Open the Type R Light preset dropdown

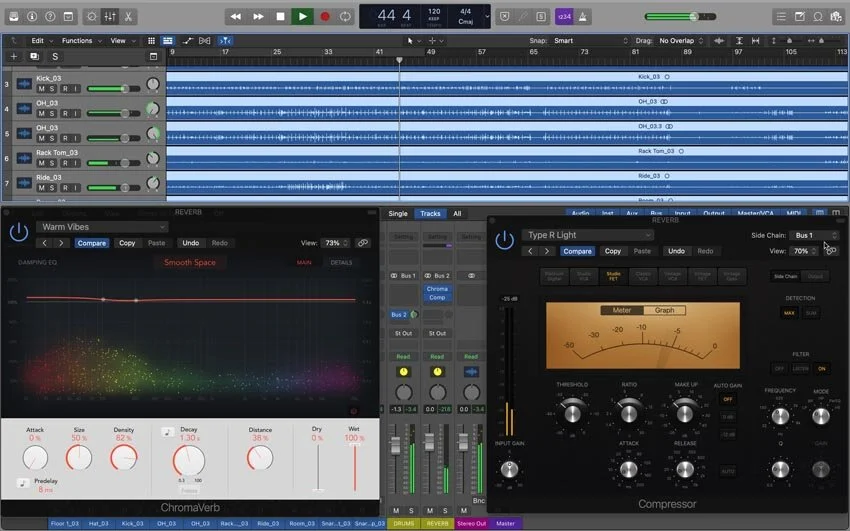[588, 235]
